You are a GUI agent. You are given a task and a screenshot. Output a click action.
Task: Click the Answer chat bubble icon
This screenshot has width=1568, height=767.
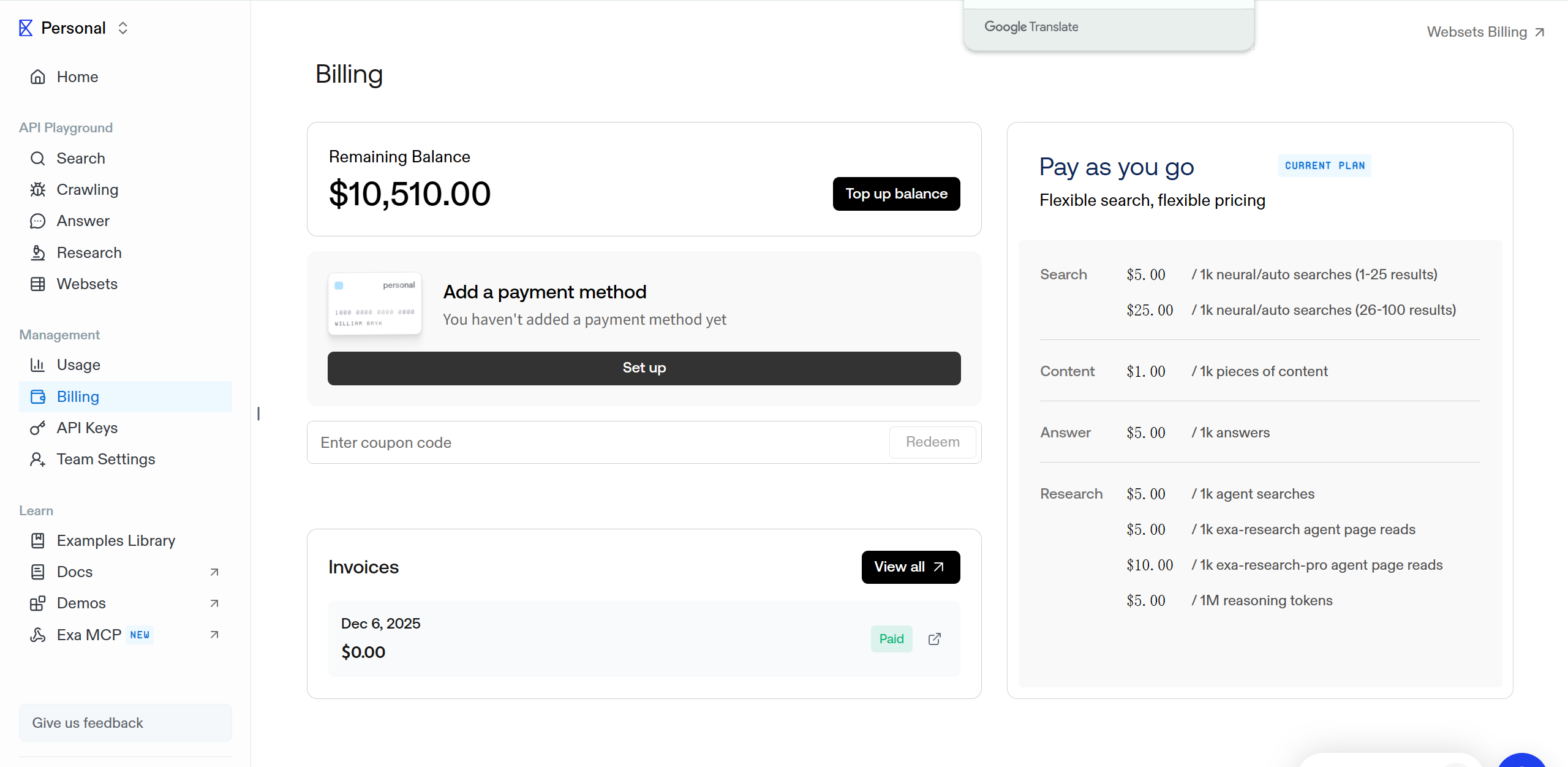38,221
